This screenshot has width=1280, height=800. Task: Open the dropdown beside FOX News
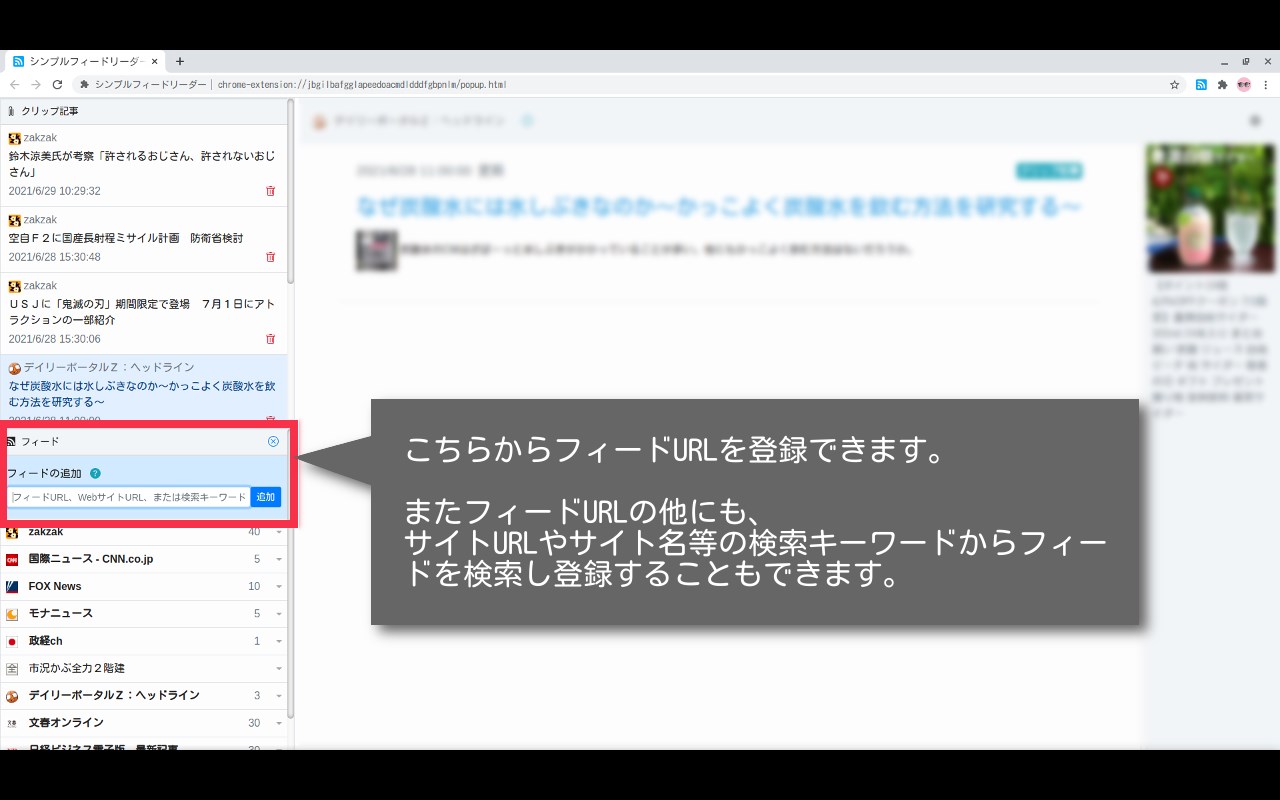[281, 586]
